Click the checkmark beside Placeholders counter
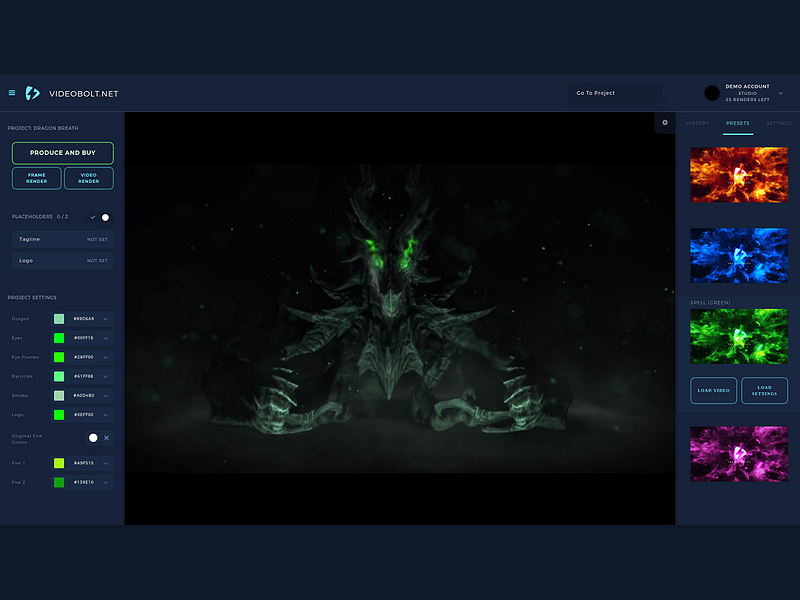The width and height of the screenshot is (800, 600). click(x=93, y=217)
